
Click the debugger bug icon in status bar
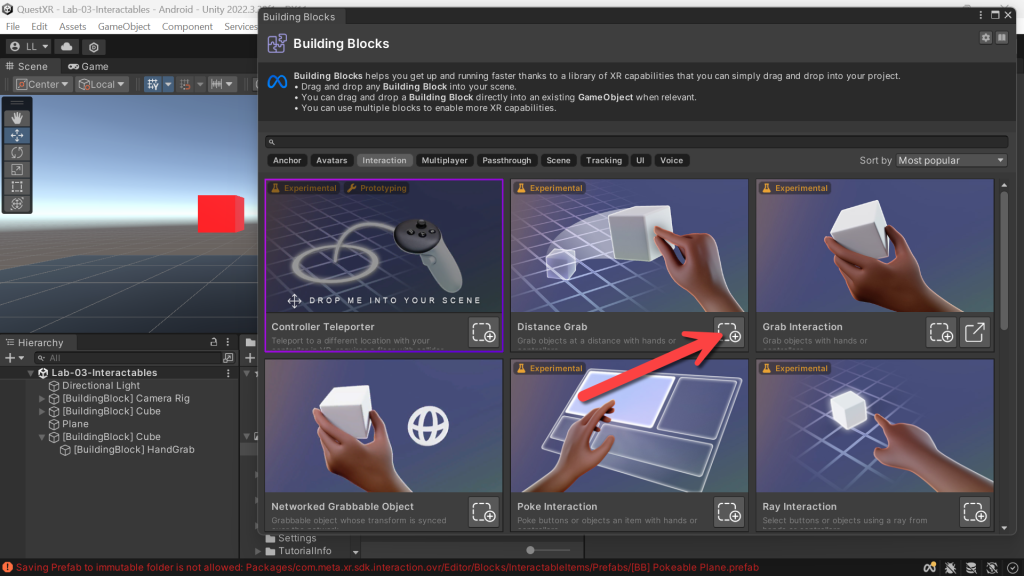point(950,568)
